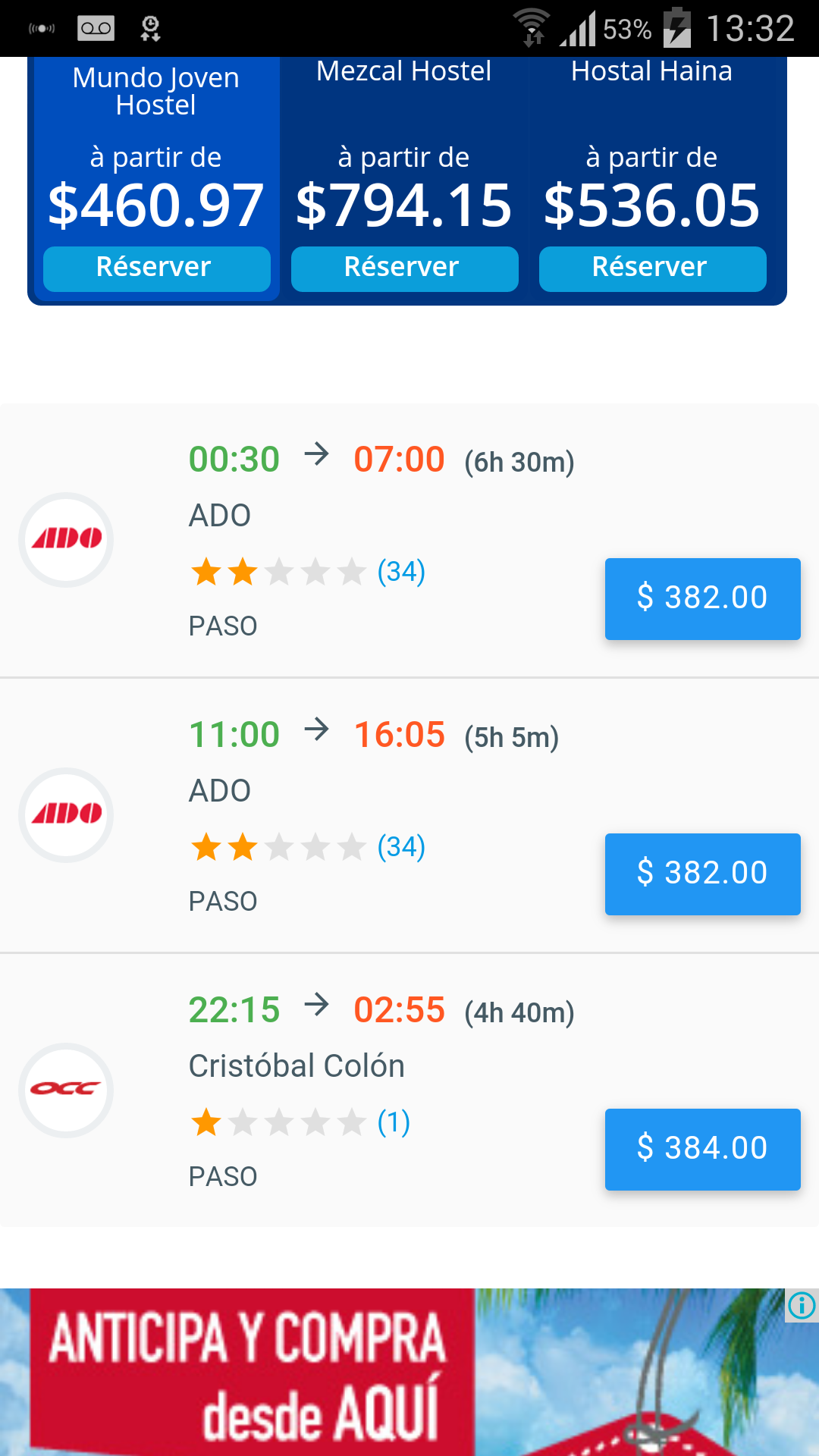Open the single review for Cristóbal Colón
This screenshot has height=1456, width=819.
394,1122
